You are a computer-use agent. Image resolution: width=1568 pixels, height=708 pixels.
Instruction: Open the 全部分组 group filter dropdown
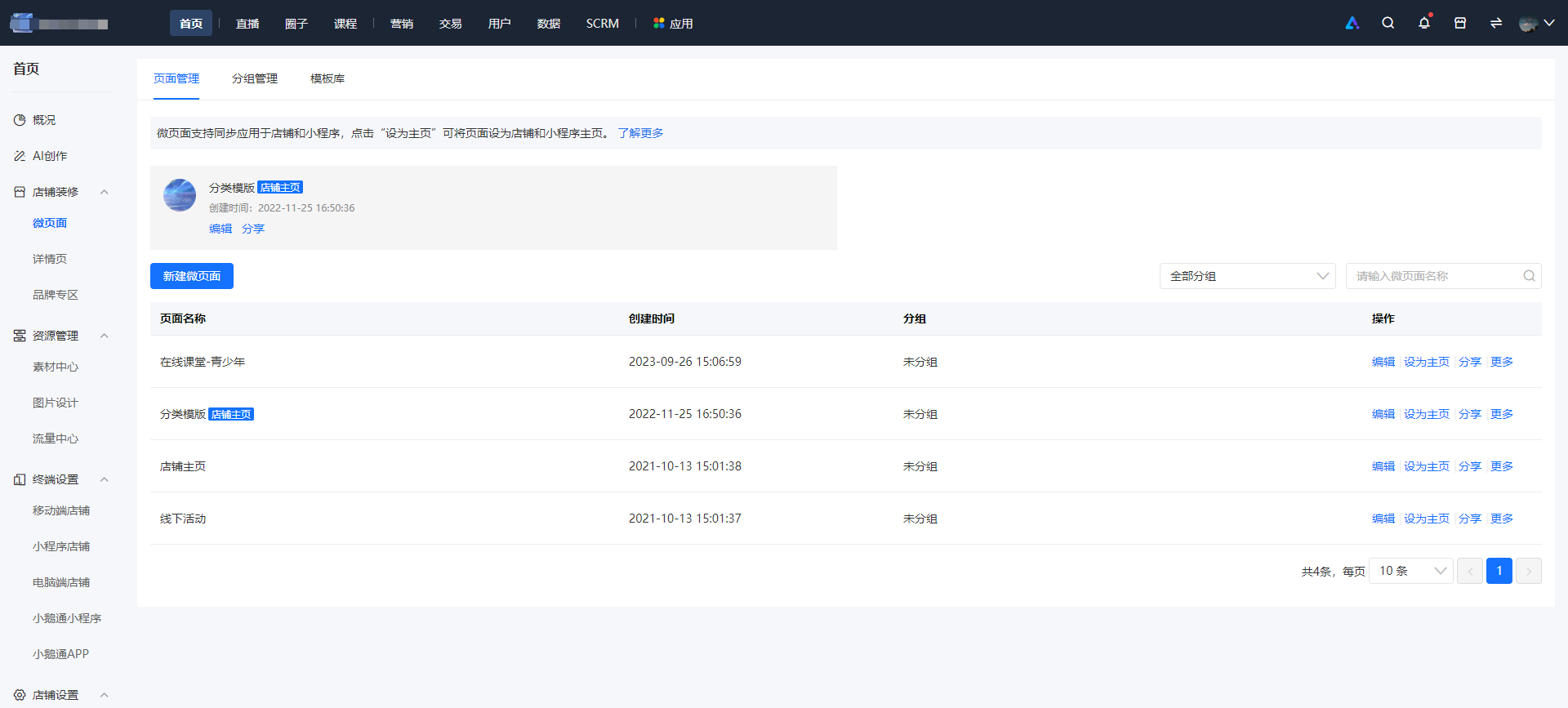pyautogui.click(x=1248, y=276)
